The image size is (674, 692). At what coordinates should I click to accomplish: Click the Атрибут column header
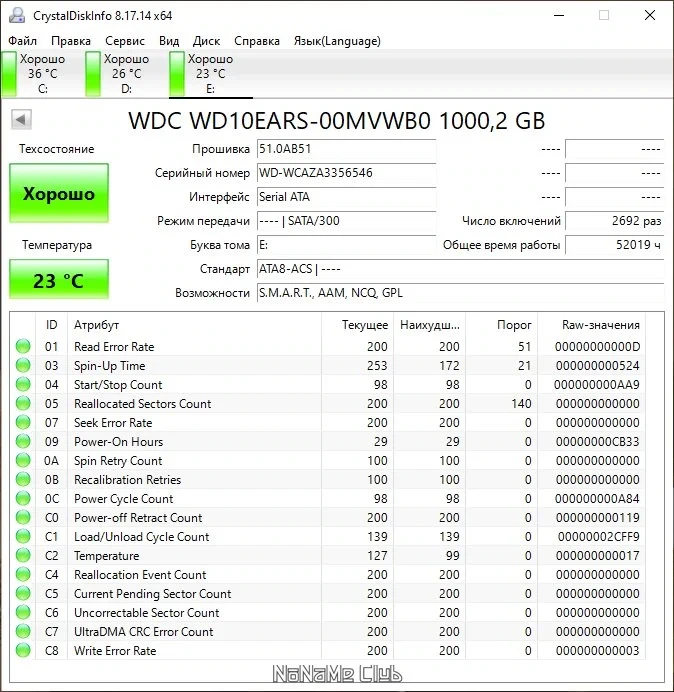tap(194, 325)
